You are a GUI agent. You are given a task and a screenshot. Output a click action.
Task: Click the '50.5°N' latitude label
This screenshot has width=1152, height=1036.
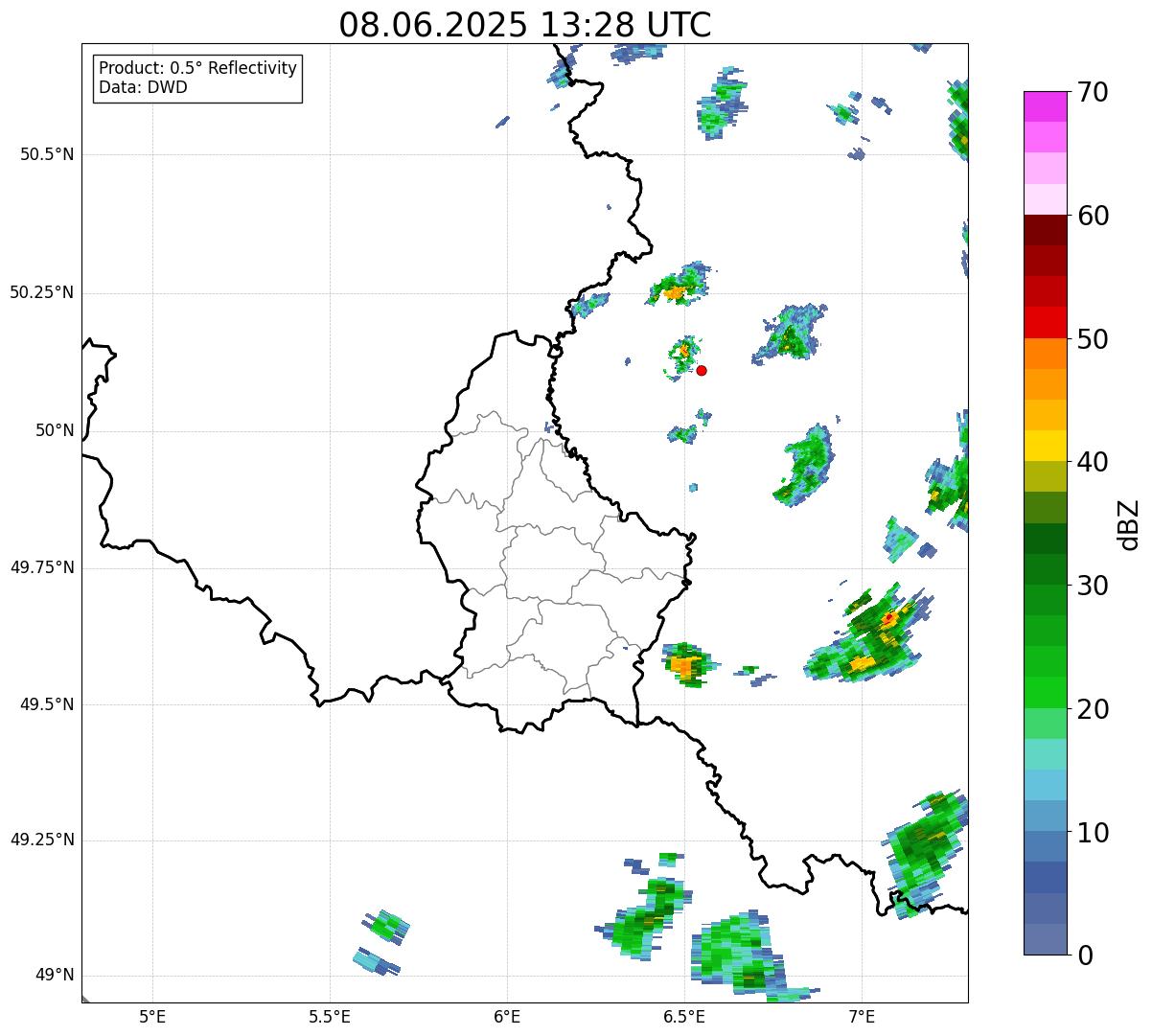tap(47, 154)
